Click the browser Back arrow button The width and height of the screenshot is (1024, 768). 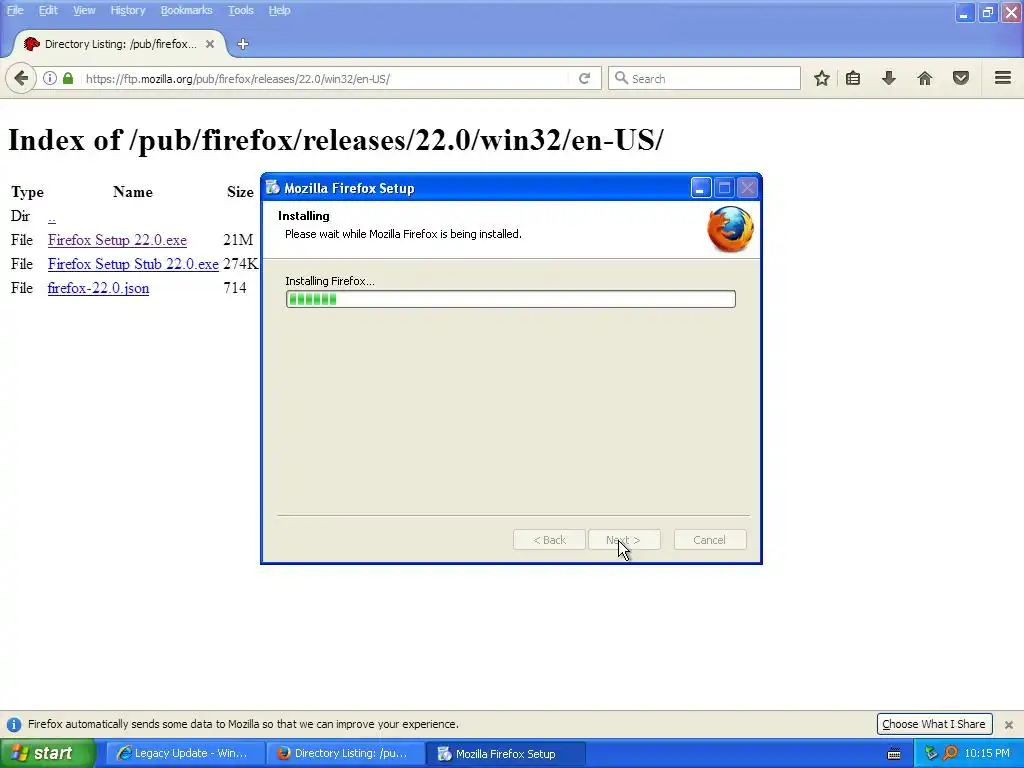(x=21, y=79)
